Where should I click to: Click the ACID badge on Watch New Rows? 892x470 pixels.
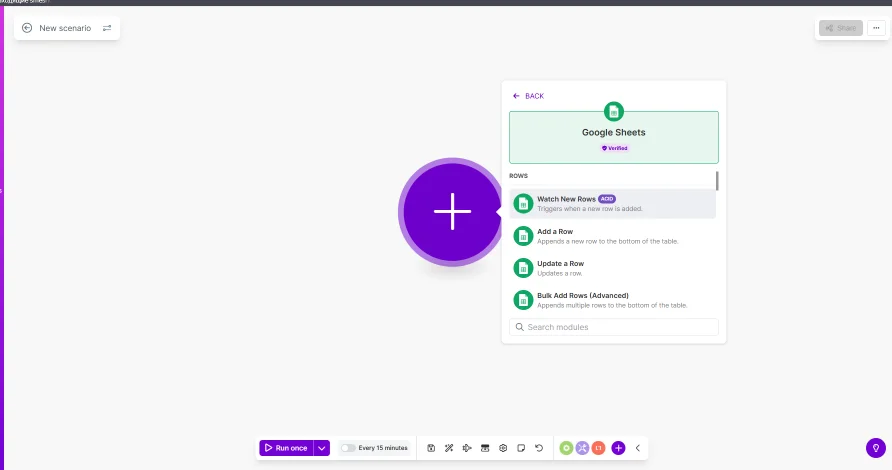coord(607,199)
